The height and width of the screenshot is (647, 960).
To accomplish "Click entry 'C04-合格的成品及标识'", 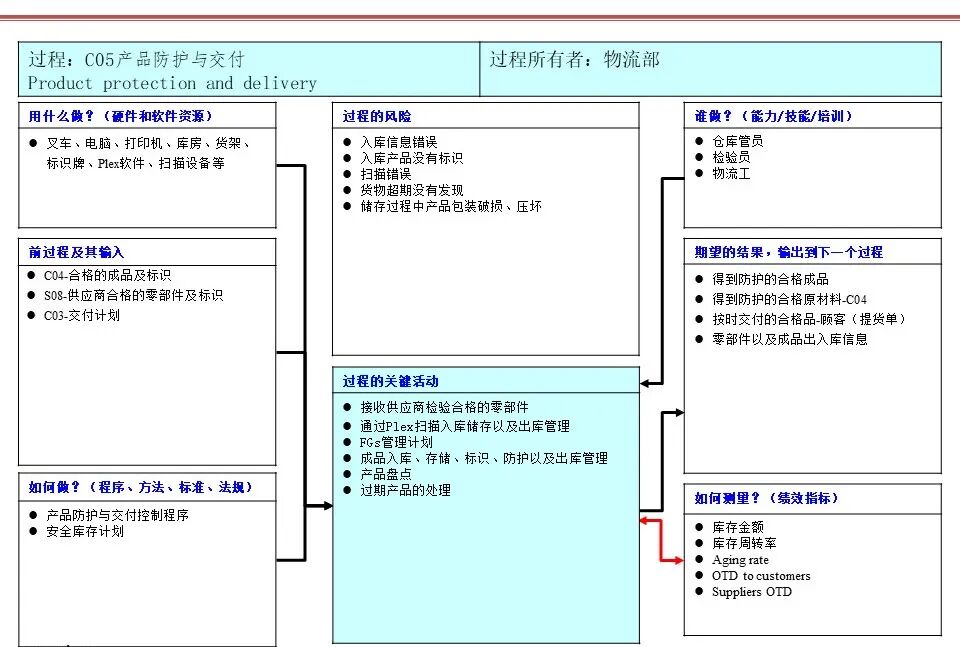I will 107,275.
